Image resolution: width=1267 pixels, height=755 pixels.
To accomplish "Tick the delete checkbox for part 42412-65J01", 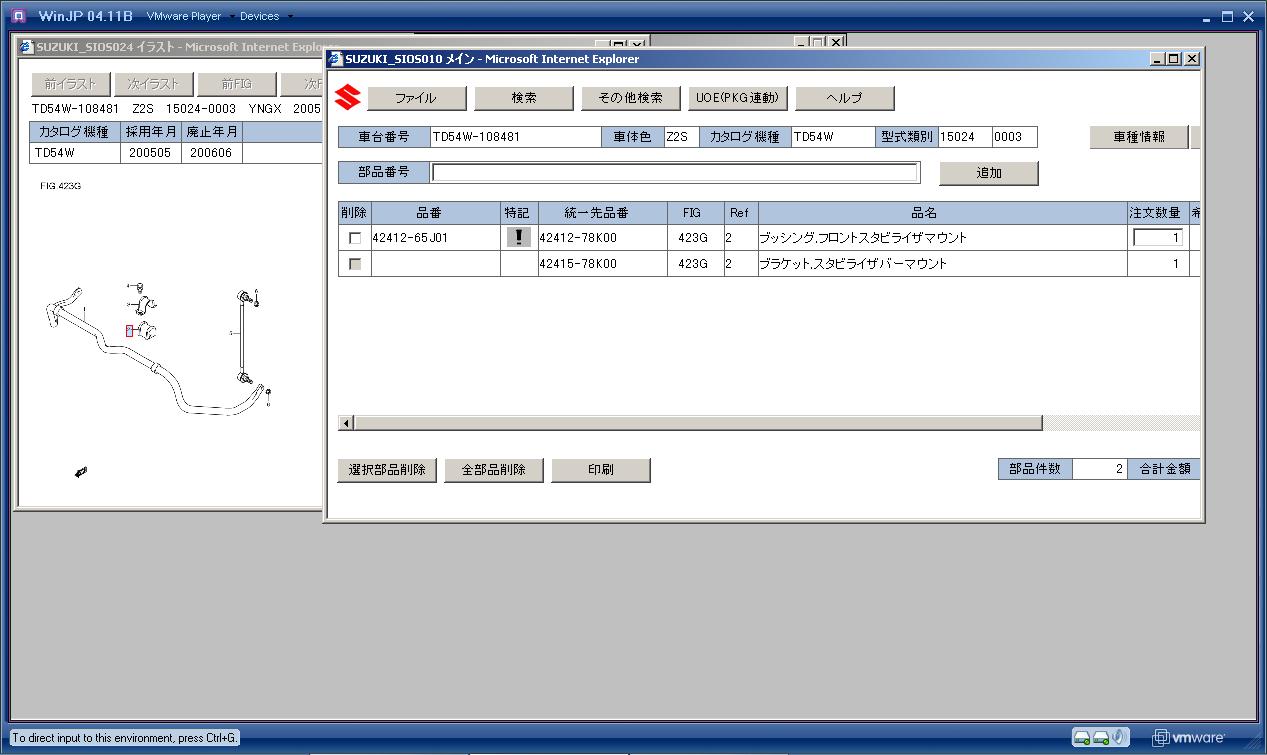I will click(354, 238).
